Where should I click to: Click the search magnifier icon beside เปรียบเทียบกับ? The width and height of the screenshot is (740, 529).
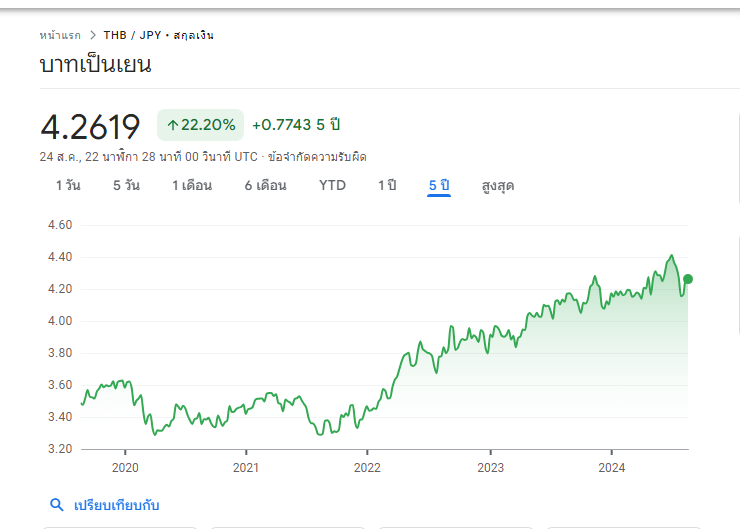pos(57,505)
